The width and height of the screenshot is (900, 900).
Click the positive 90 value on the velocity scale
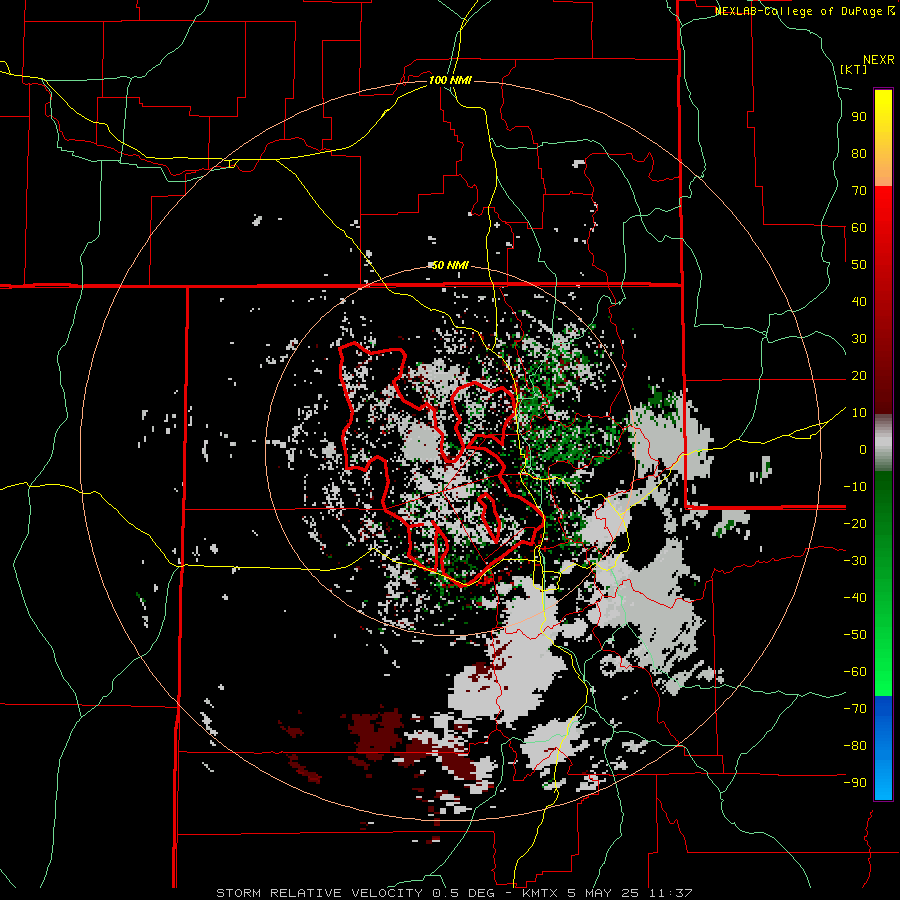tap(859, 117)
